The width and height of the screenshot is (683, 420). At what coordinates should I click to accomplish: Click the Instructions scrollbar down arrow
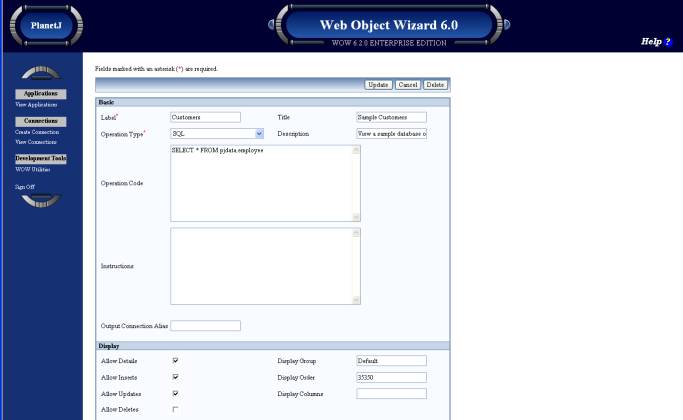pyautogui.click(x=356, y=300)
